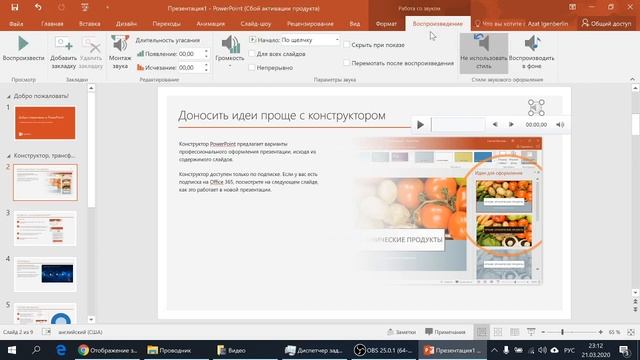Open the ribbon display options icon
The image size is (640, 360).
[572, 7]
